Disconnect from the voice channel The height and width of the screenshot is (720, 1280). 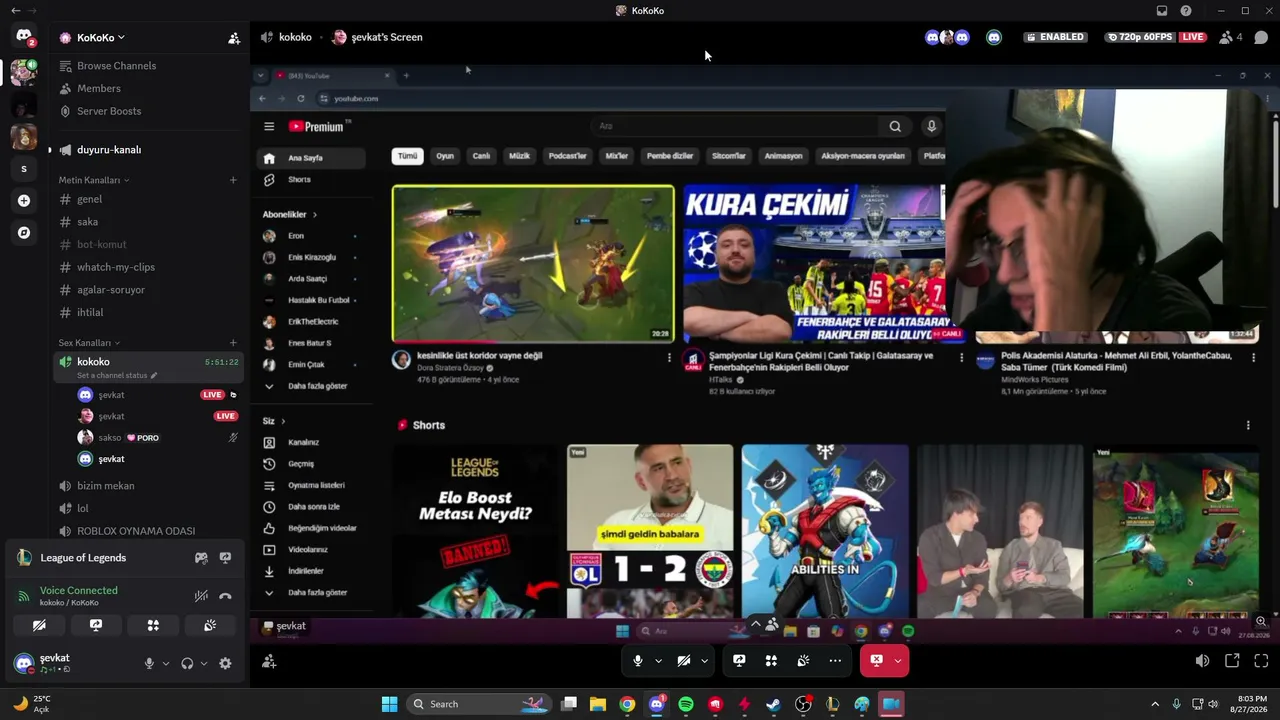225,596
